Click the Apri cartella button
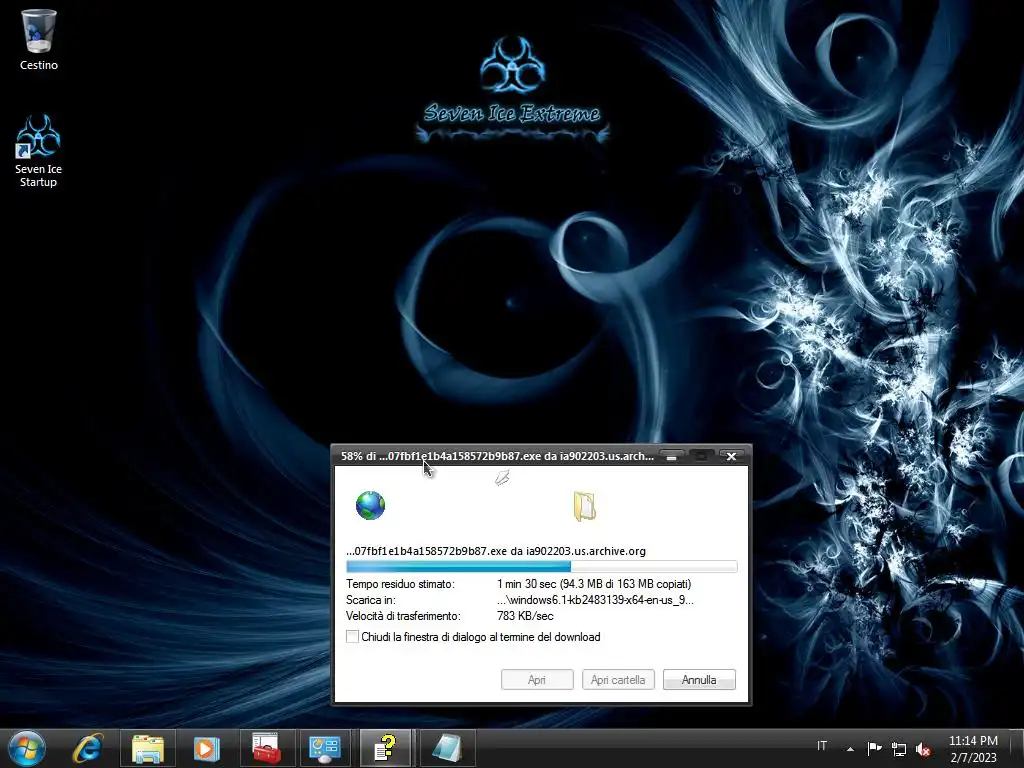 pos(618,680)
